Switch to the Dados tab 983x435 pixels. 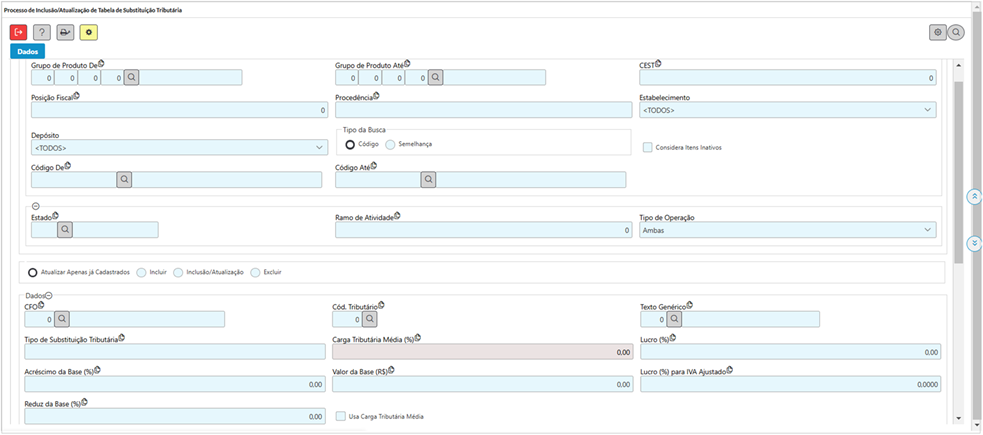click(x=28, y=51)
